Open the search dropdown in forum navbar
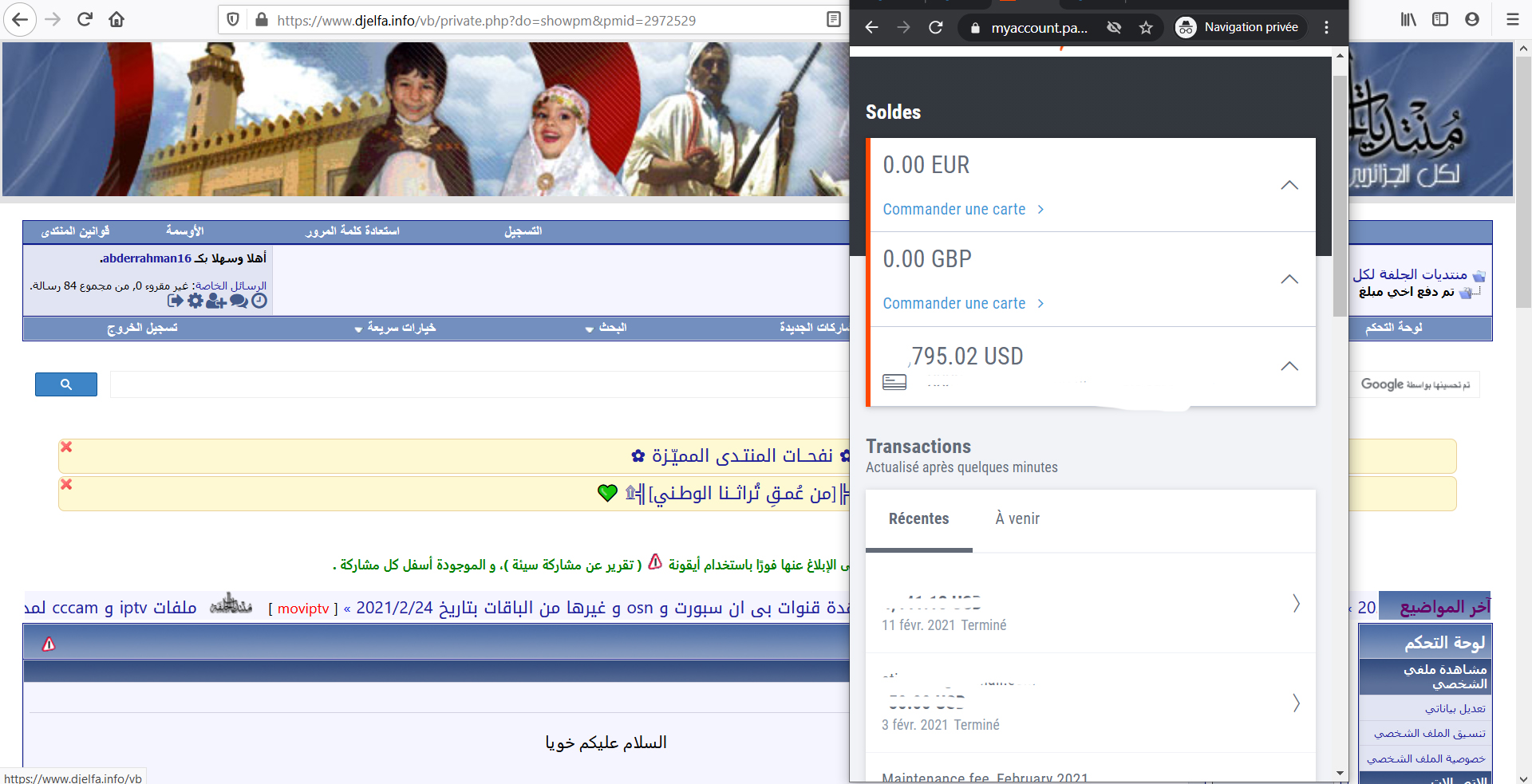1532x784 pixels. coord(606,328)
